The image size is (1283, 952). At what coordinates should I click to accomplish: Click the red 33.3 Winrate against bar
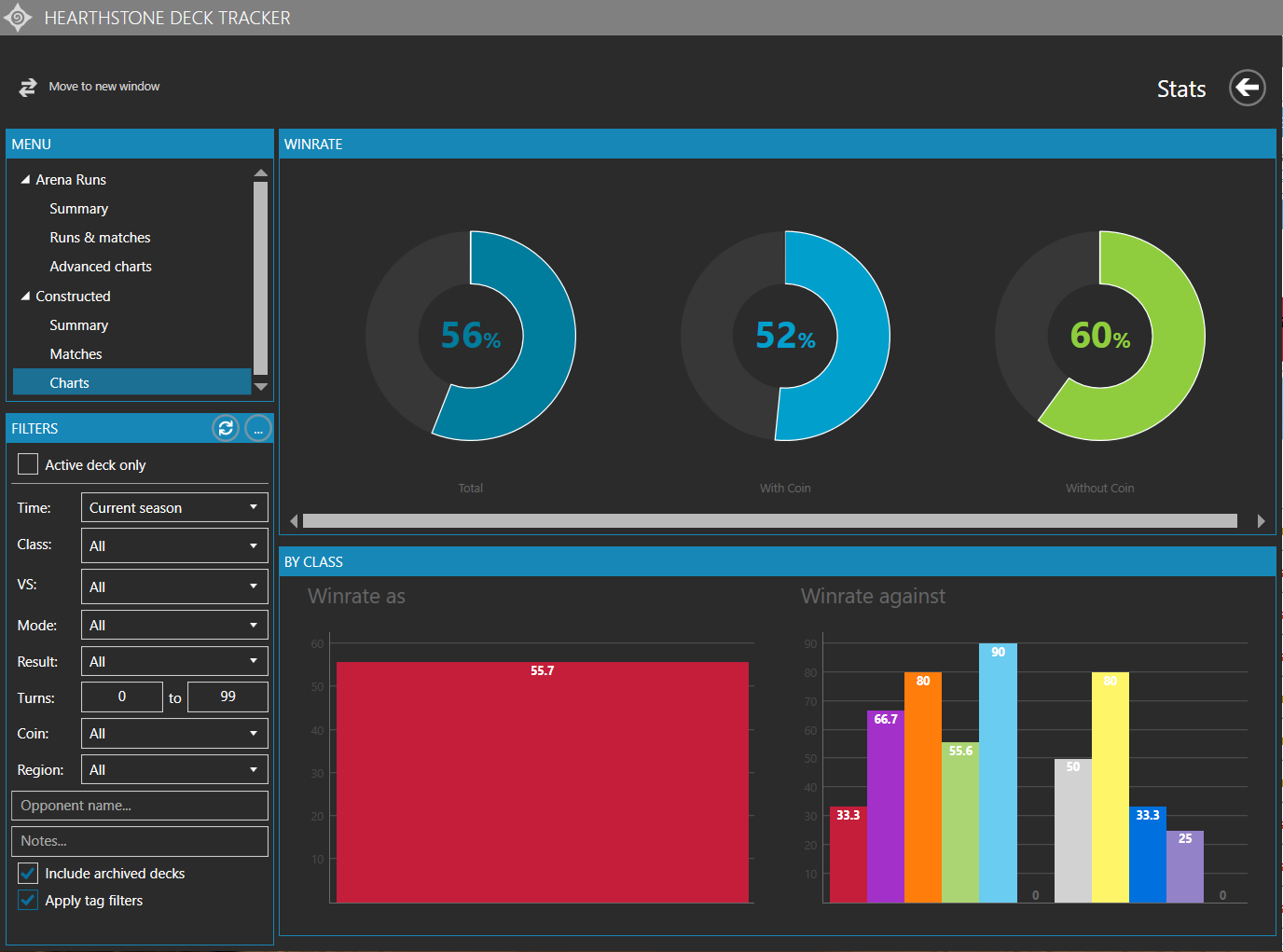[848, 855]
